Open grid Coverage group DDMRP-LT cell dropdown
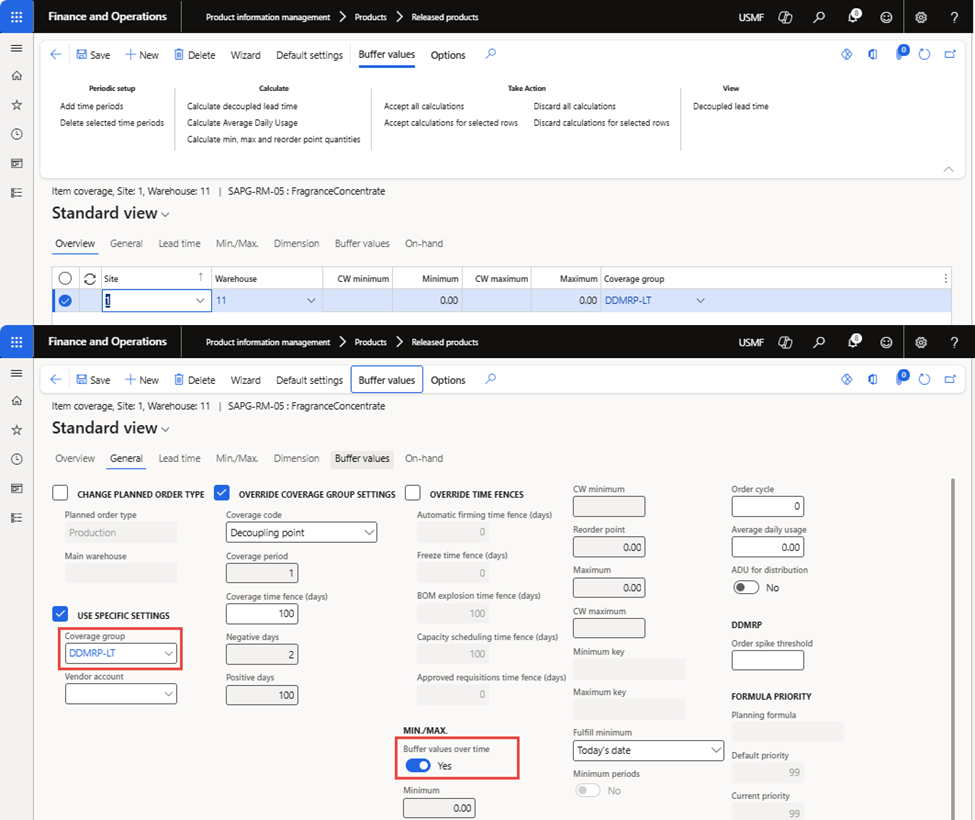This screenshot has width=975, height=820. [x=700, y=300]
